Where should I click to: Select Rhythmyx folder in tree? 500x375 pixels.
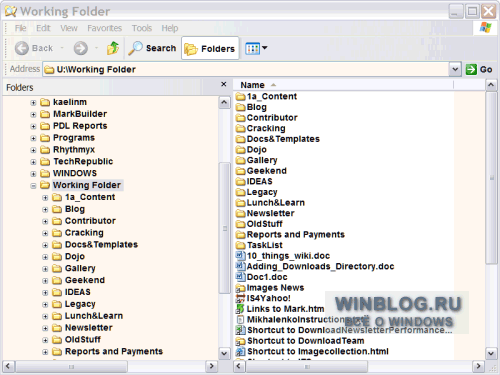tap(74, 150)
